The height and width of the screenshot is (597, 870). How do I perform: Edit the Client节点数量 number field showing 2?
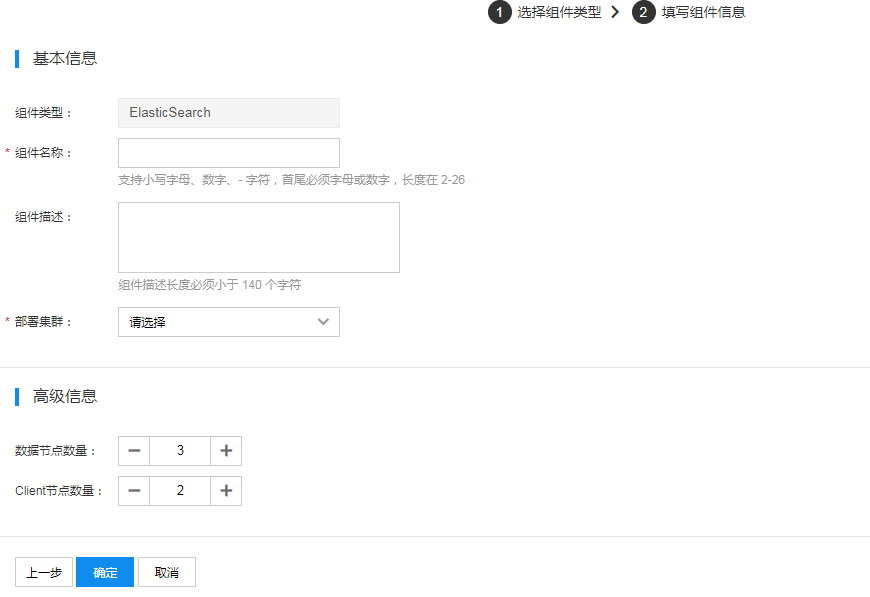click(180, 490)
